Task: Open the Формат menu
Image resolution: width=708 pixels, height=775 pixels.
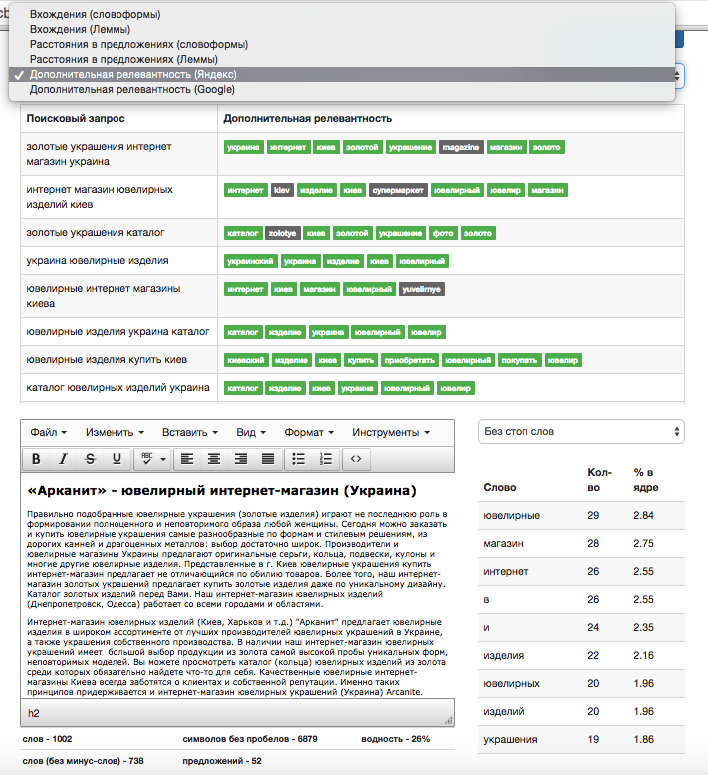Action: coord(309,432)
